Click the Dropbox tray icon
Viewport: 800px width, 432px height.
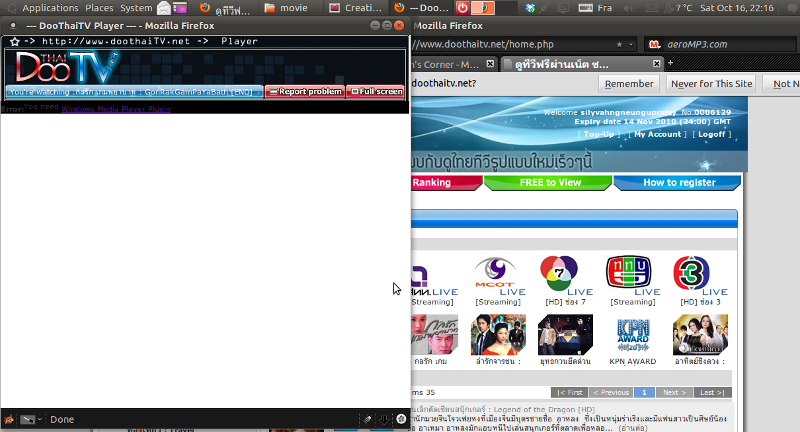point(530,8)
